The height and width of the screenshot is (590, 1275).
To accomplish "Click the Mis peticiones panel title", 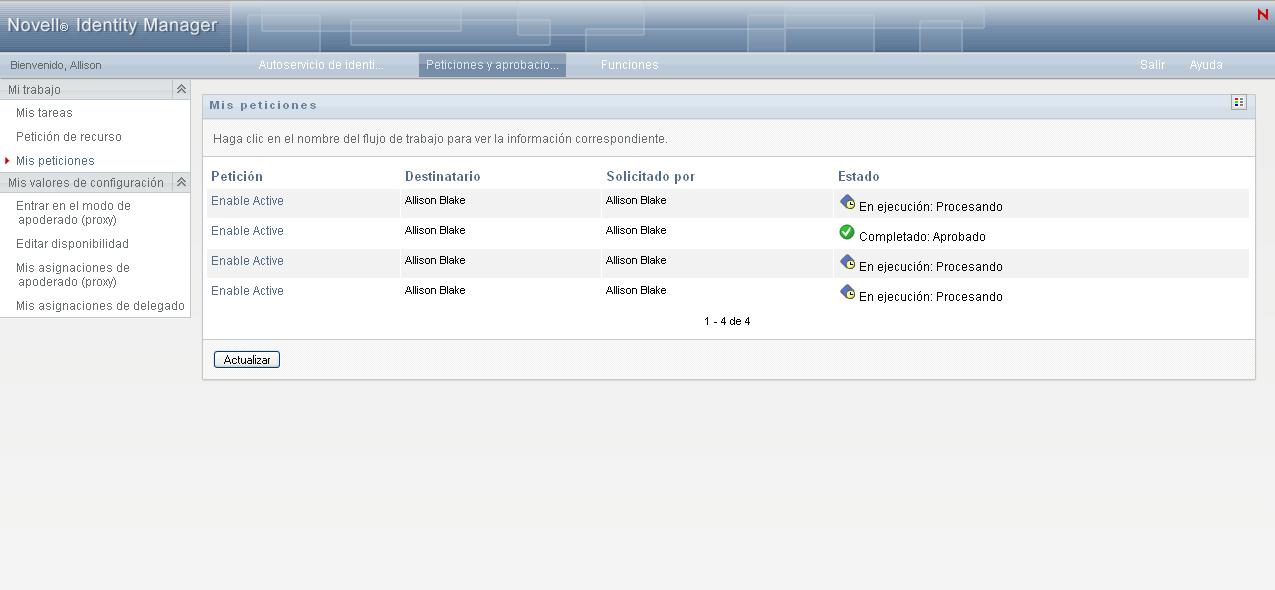I will [x=263, y=105].
